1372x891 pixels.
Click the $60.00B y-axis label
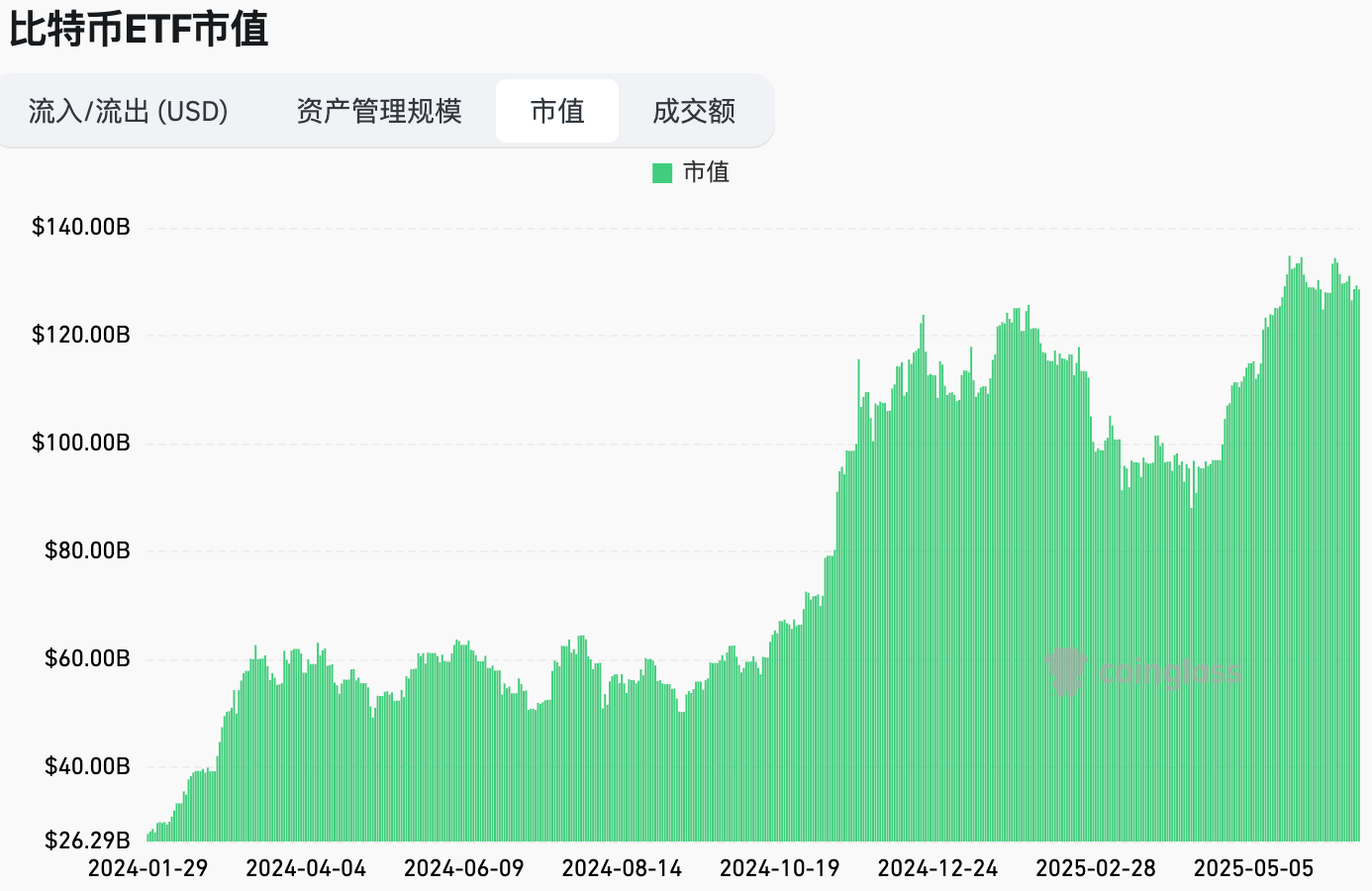[x=87, y=658]
